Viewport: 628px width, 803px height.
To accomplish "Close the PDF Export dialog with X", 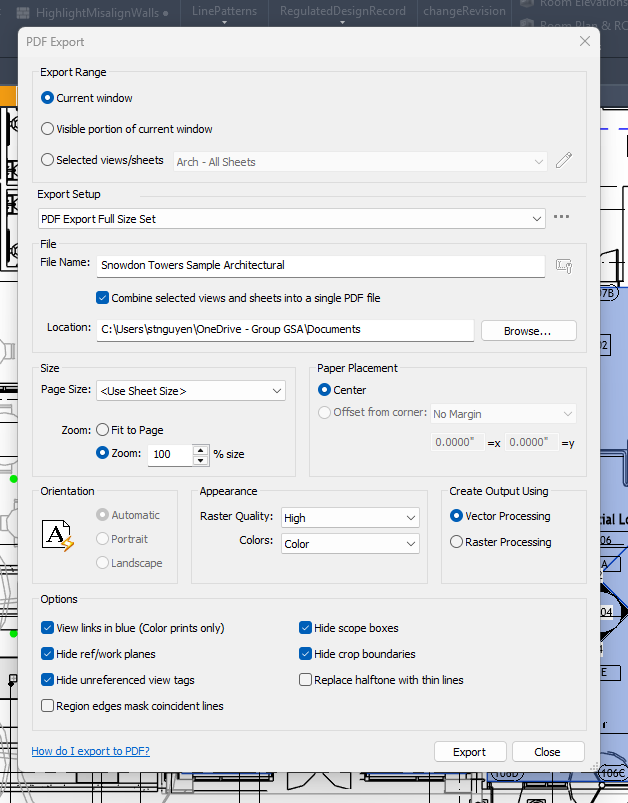I will coord(584,41).
